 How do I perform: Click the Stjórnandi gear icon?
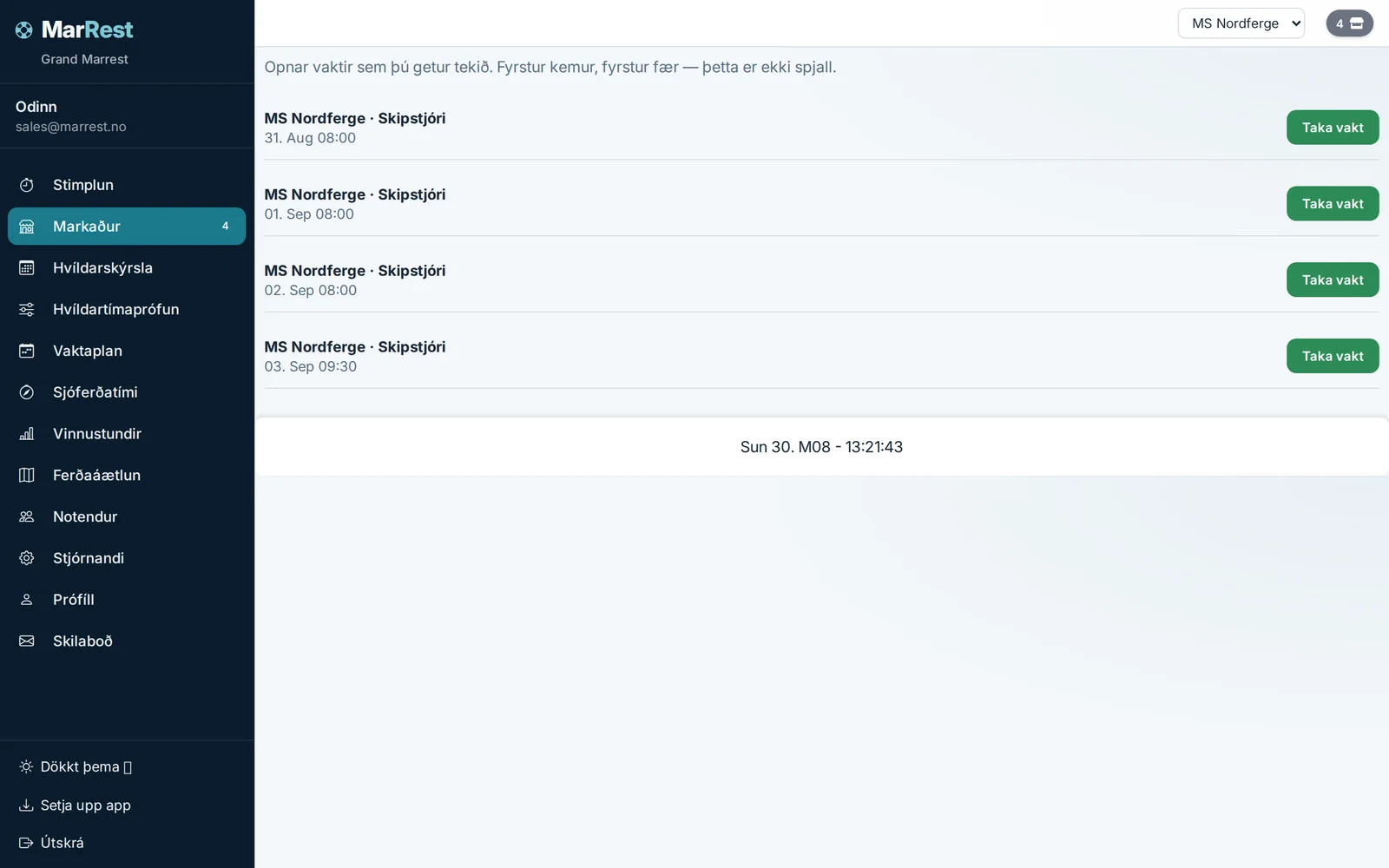(27, 558)
